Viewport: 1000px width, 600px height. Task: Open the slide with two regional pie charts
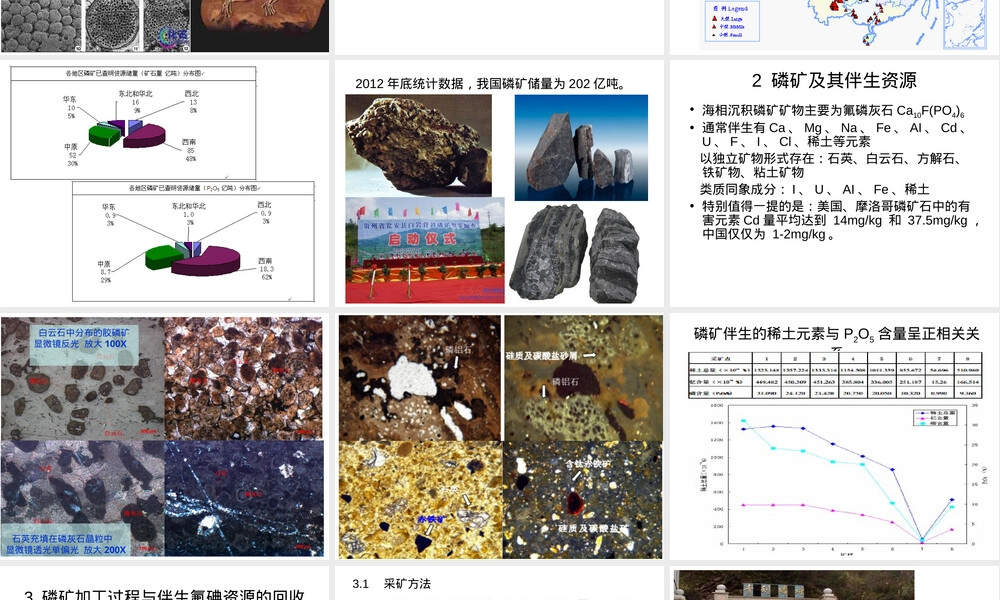(165, 184)
